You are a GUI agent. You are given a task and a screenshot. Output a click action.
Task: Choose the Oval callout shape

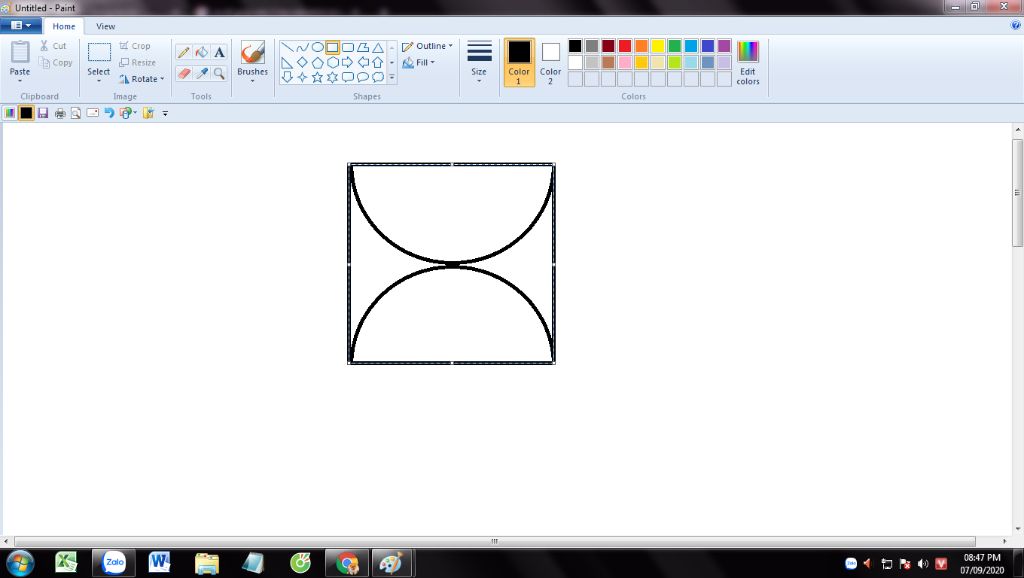point(362,77)
